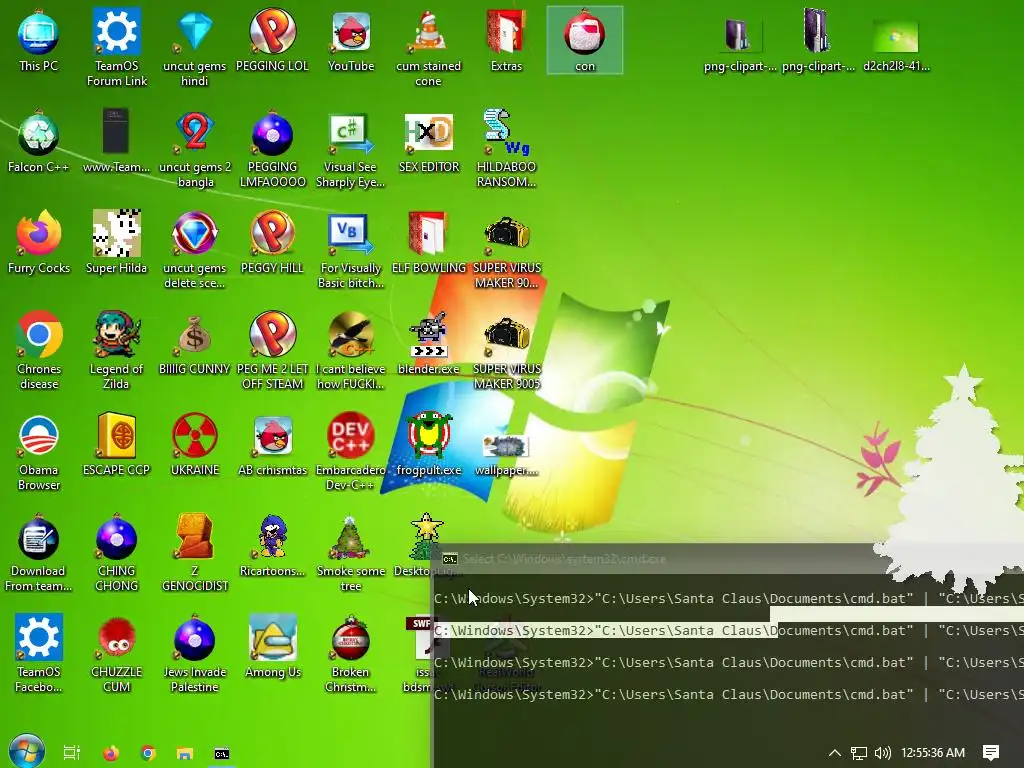
Task: Select the PEGGY HILL Peggle icon
Action: [x=272, y=234]
